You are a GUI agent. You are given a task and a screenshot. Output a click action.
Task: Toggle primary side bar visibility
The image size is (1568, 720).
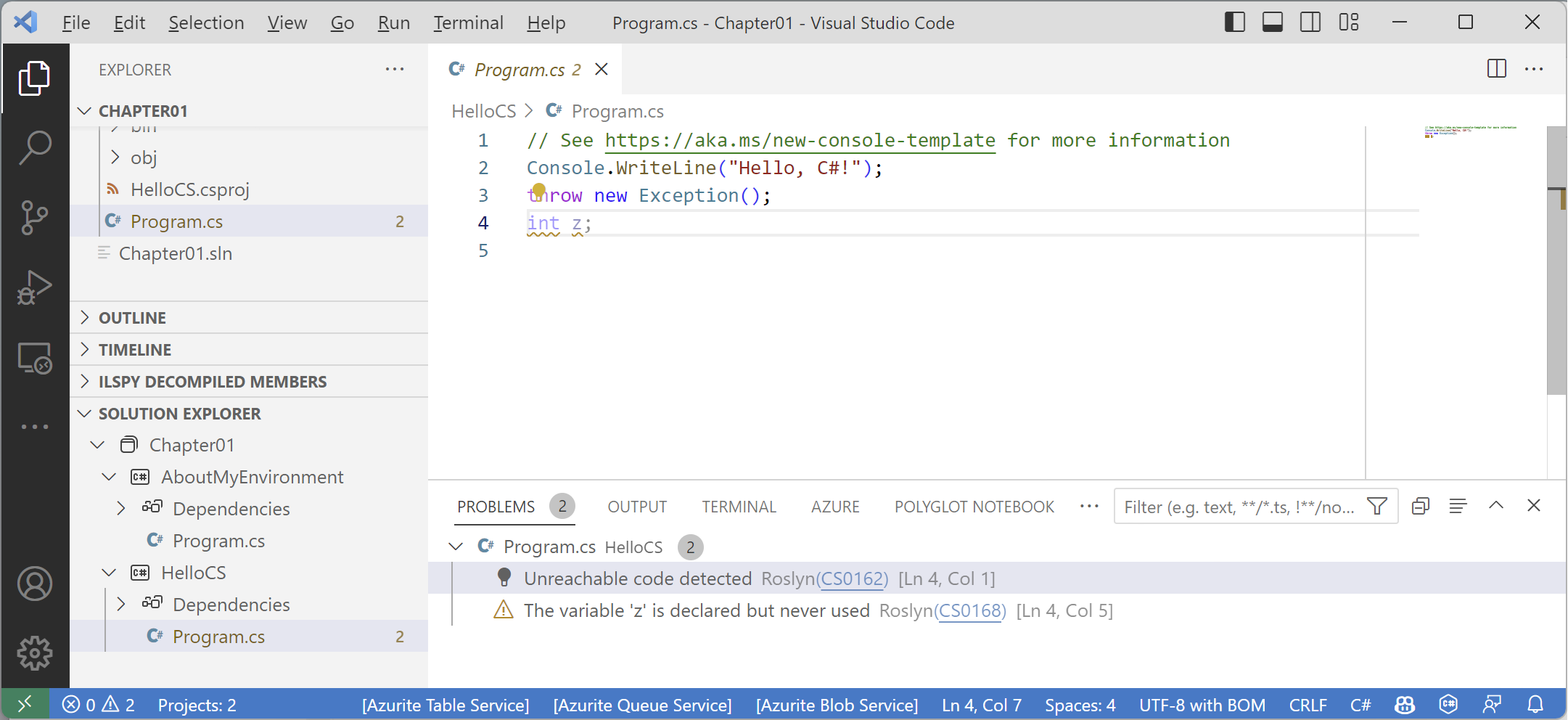click(1235, 22)
